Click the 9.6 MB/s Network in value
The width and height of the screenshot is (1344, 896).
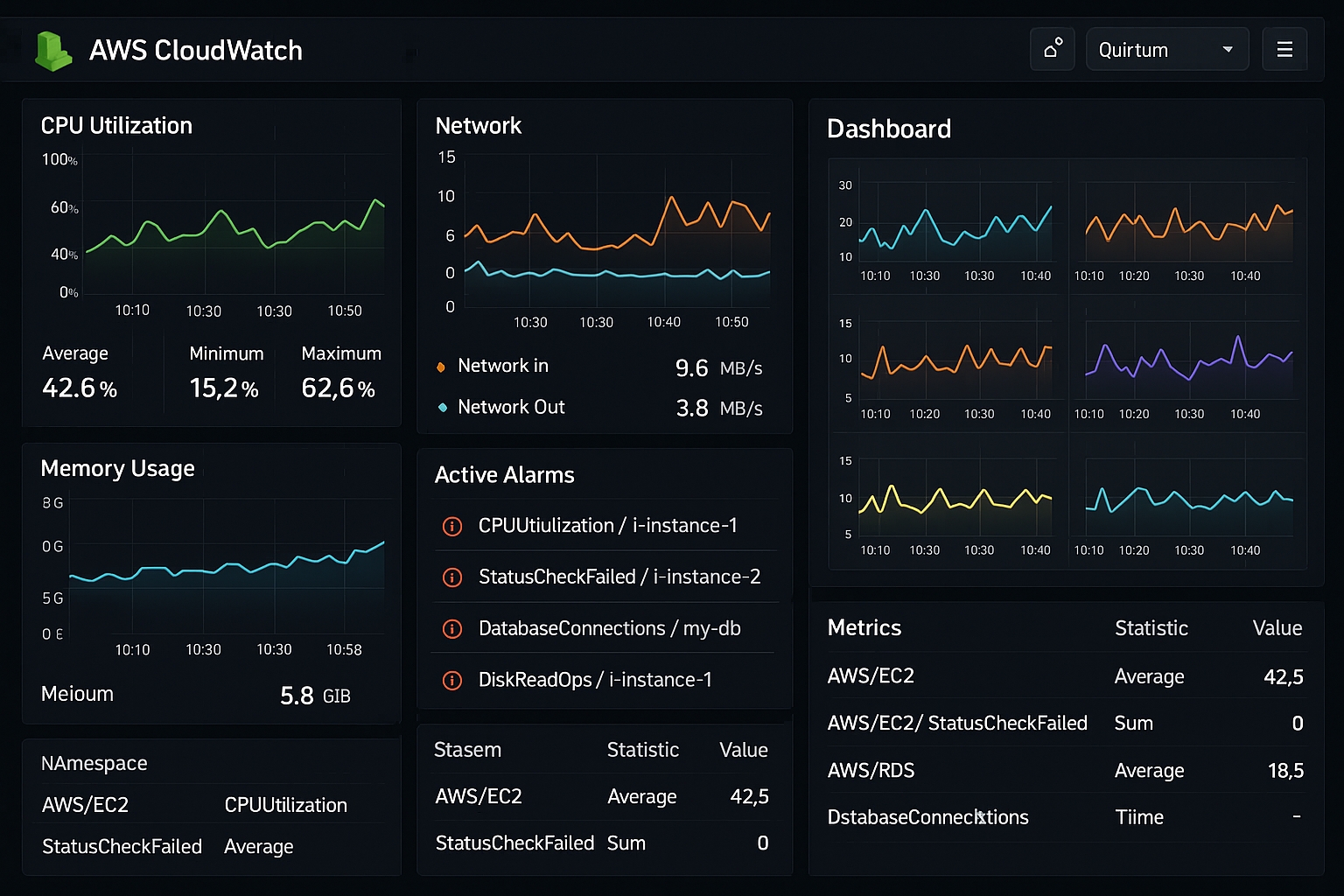click(718, 368)
